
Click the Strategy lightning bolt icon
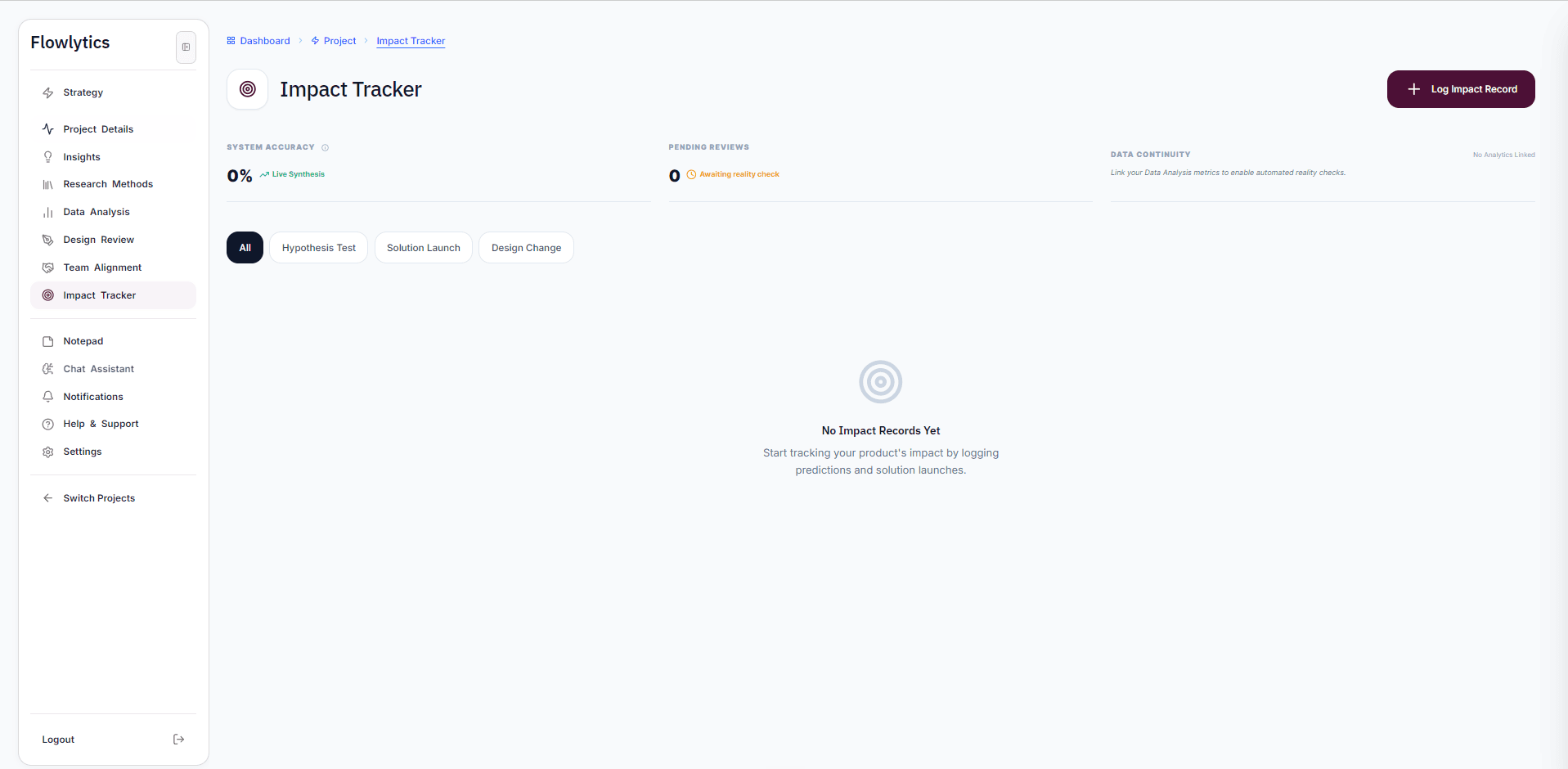(x=48, y=93)
